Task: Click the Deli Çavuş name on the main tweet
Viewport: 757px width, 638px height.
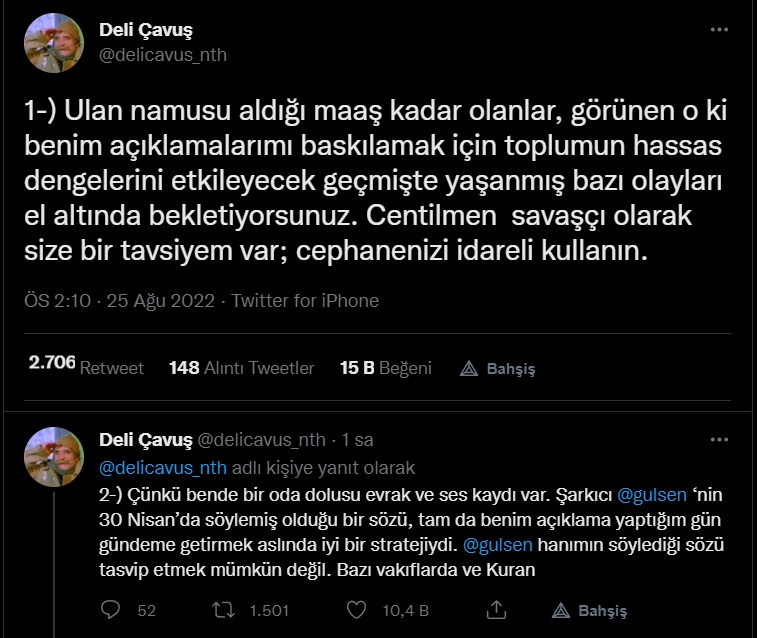Action: click(146, 30)
